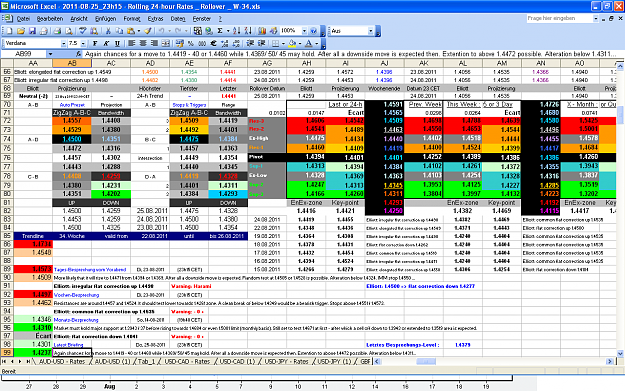Viewport: 625px width, 391px height.
Task: Open the 7.5 font size dropdown
Action: [83, 43]
